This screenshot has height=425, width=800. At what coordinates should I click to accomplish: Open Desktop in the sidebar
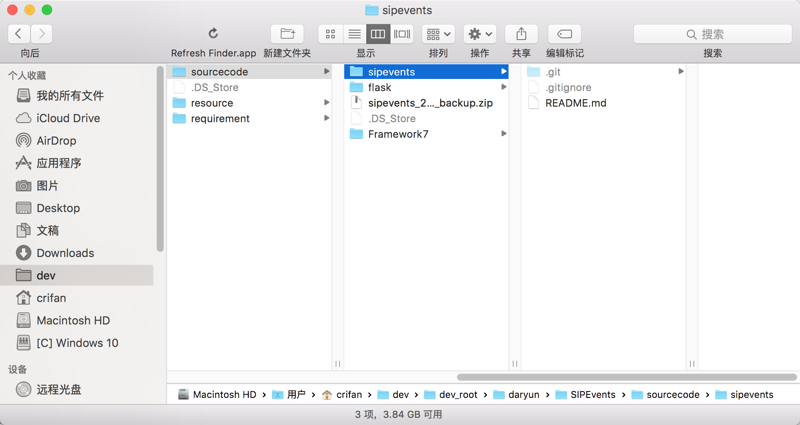[x=77, y=208]
